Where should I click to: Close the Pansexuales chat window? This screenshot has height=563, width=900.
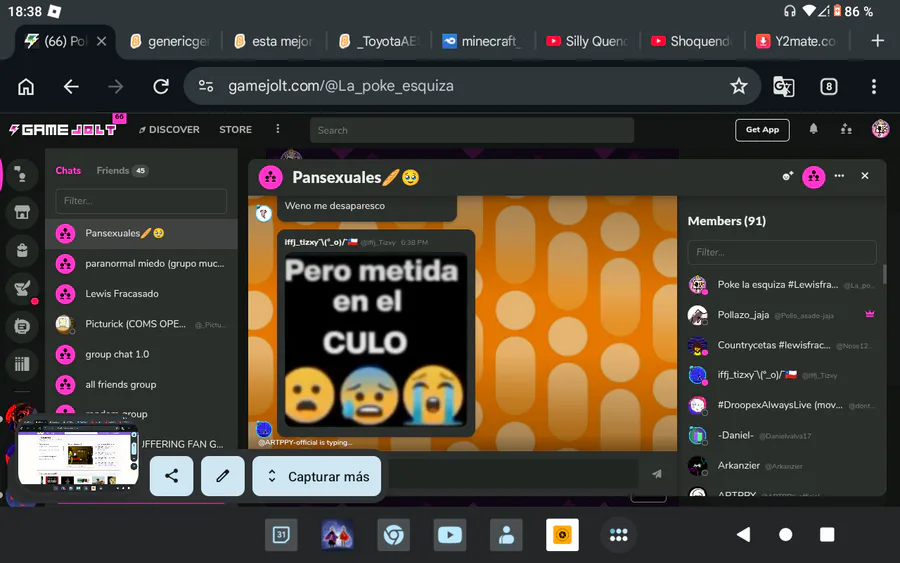(865, 176)
